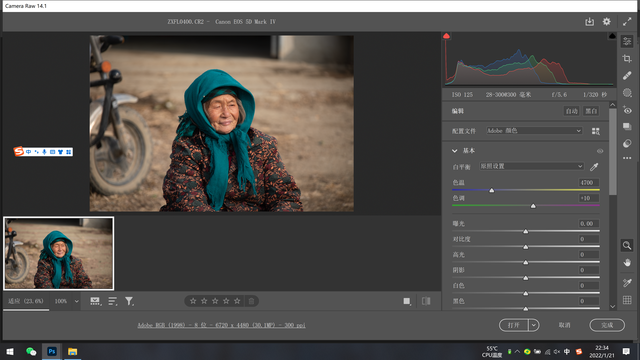This screenshot has height=360, width=640.
Task: Click the 阴影 shadows slider handle
Action: 526,278
